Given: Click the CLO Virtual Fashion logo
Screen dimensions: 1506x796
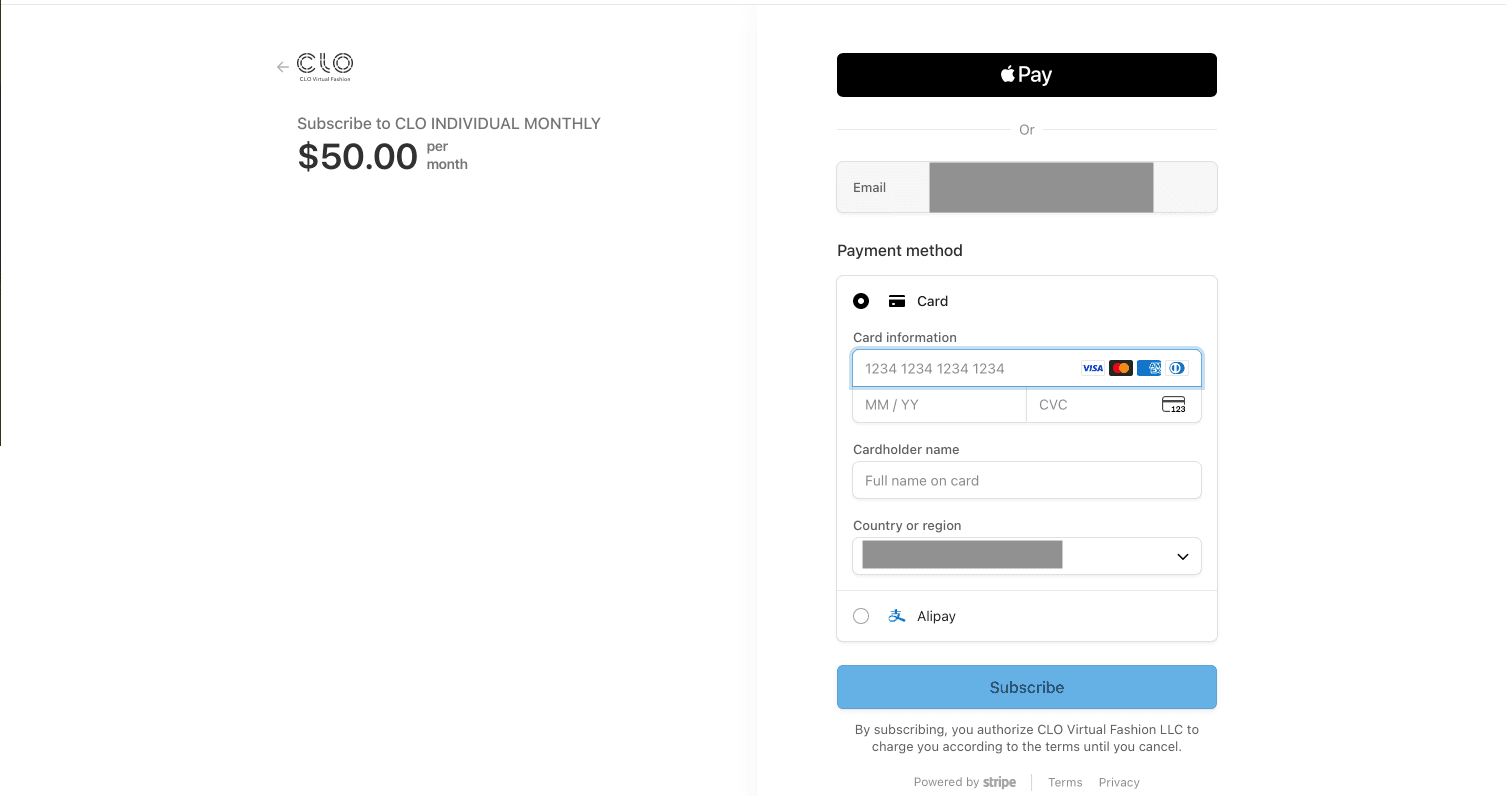Looking at the screenshot, I should [324, 66].
